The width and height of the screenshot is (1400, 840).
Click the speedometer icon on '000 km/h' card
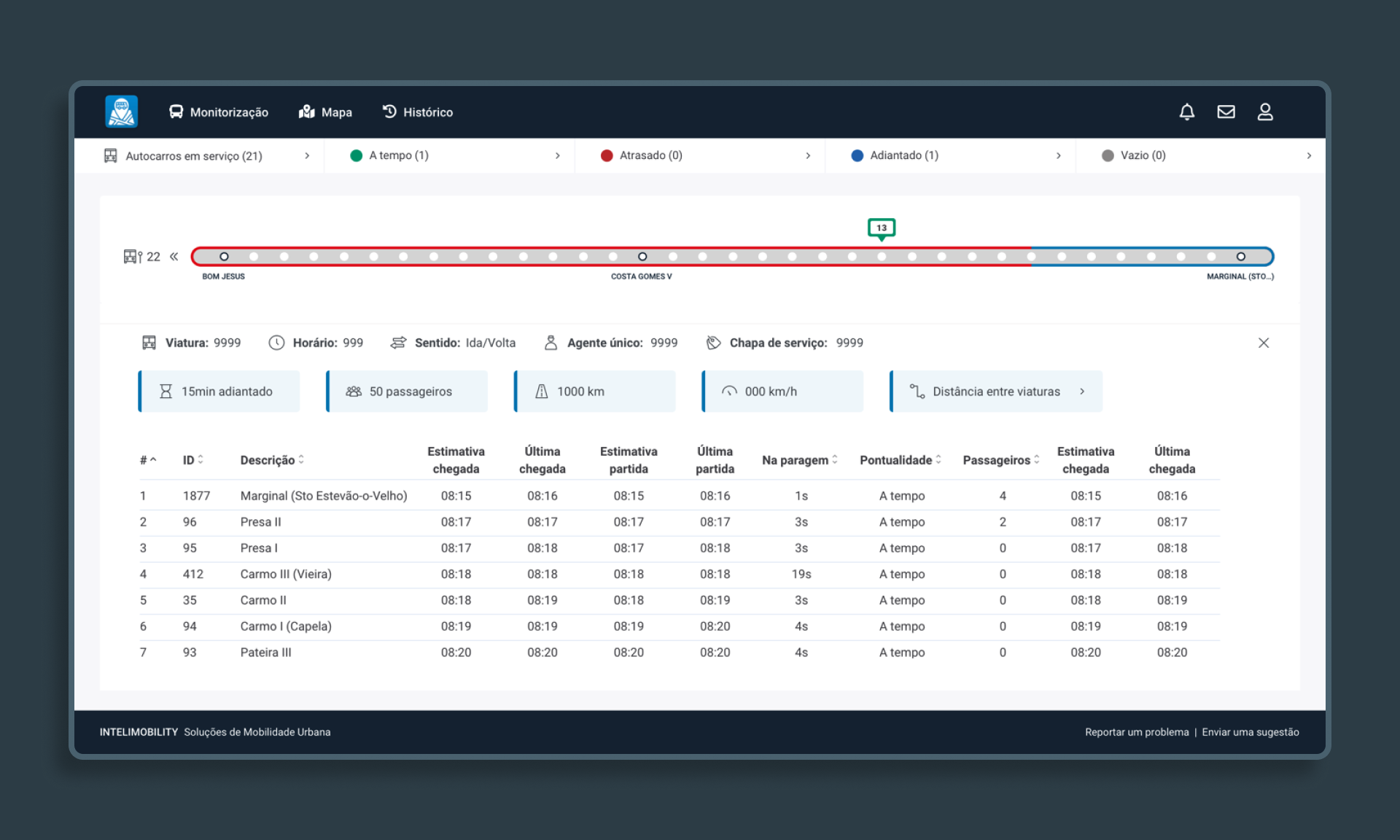[x=729, y=391]
